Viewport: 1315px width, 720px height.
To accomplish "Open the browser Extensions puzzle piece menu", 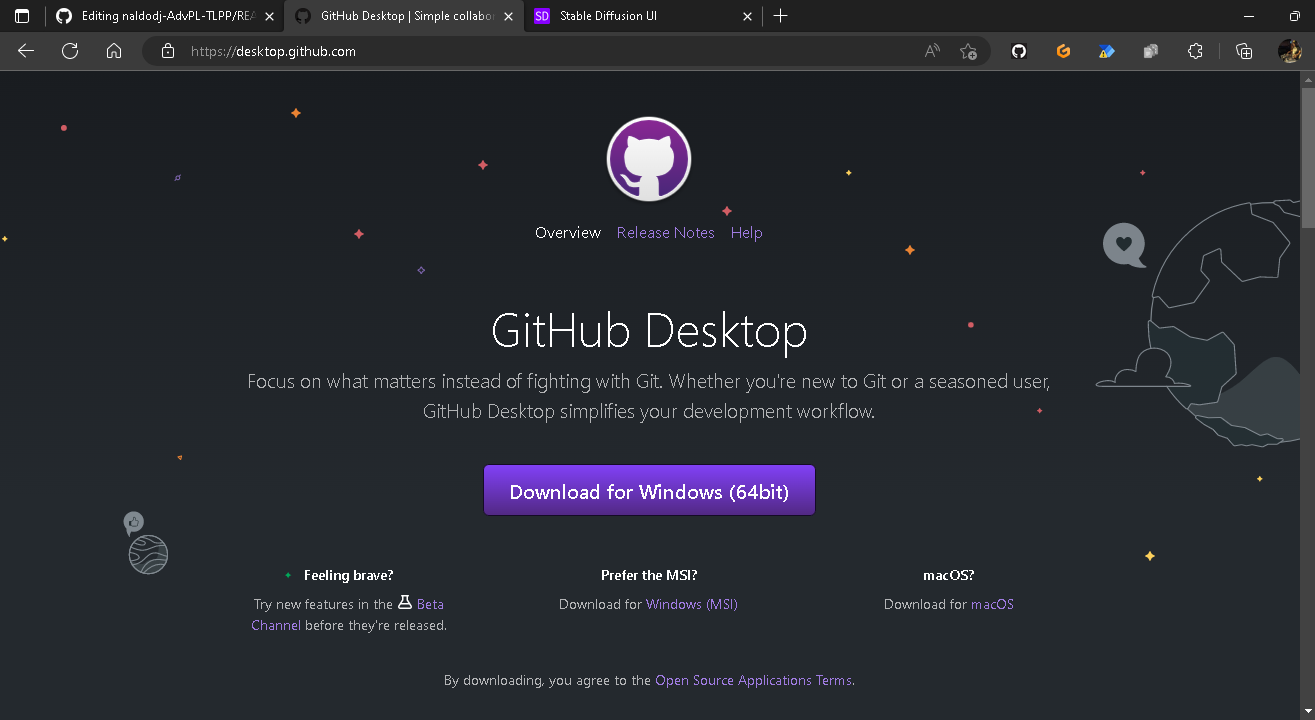I will 1195,50.
